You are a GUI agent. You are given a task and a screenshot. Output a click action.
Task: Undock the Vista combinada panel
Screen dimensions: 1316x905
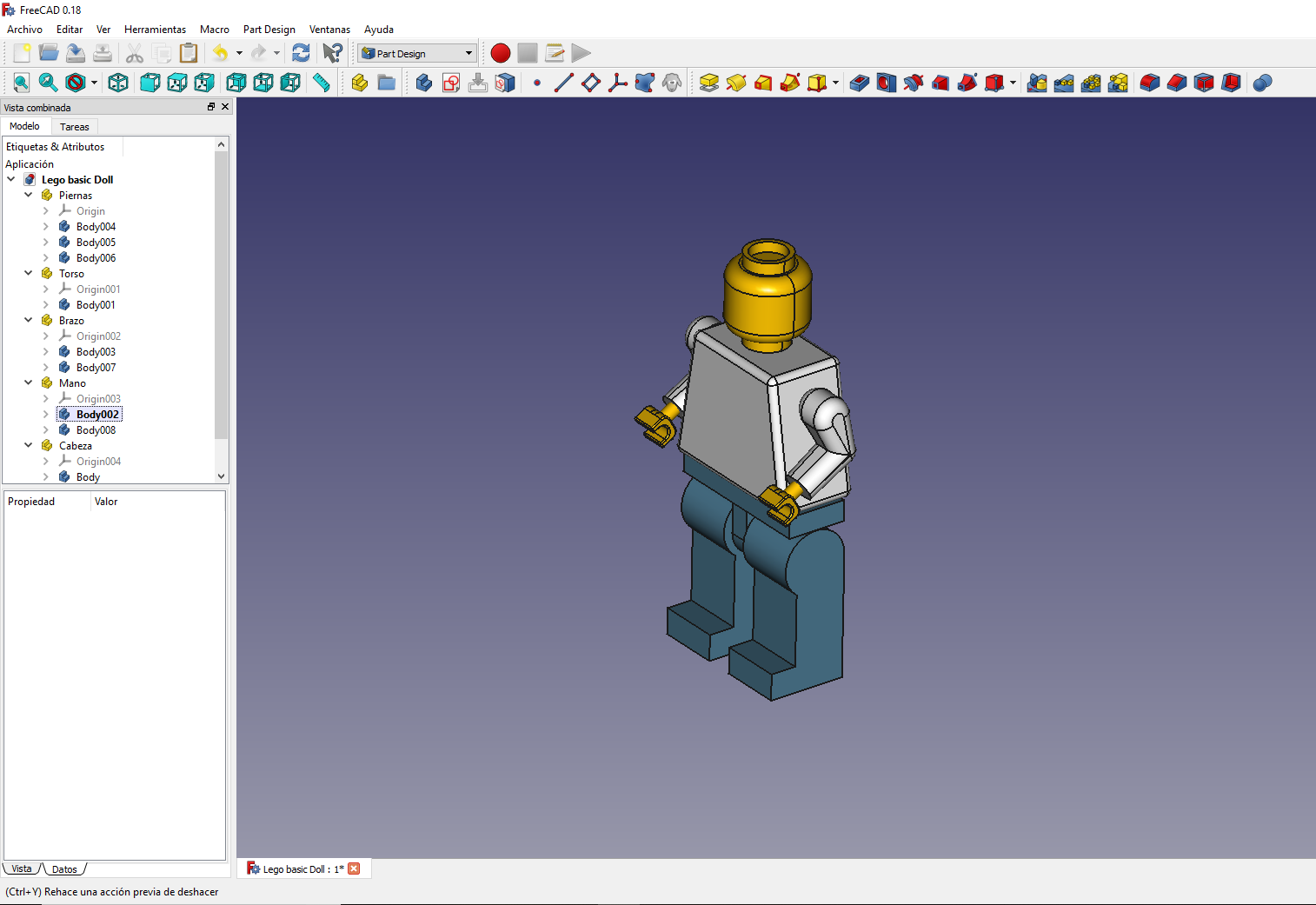210,107
